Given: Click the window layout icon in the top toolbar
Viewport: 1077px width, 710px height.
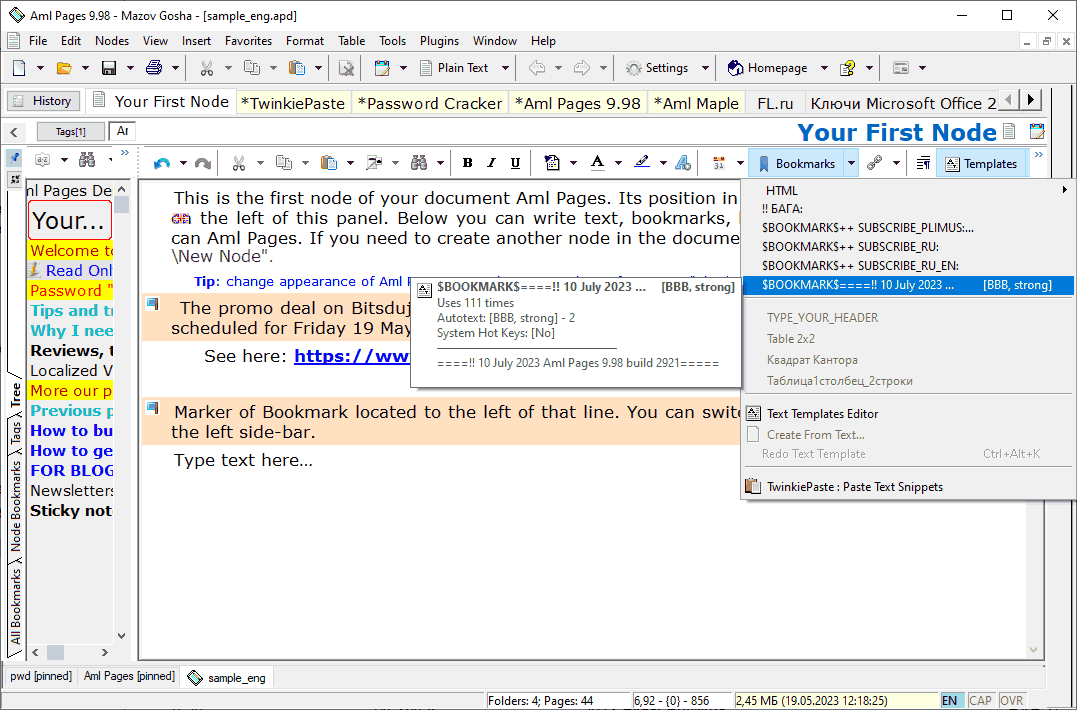Looking at the screenshot, I should [900, 68].
